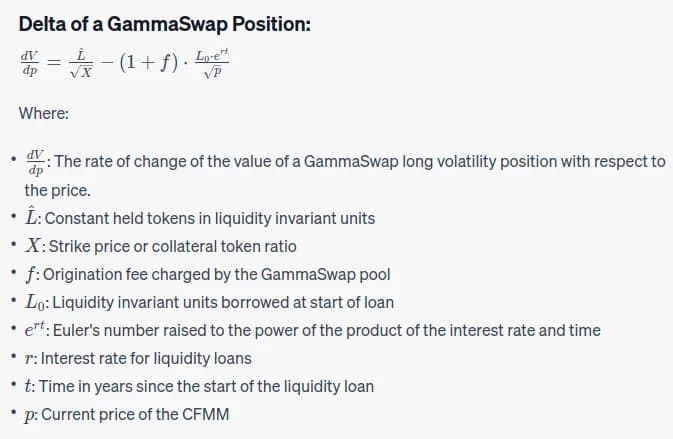Viewport: 673px width, 439px height.
Task: Click the 'rate of change of the value' description
Action: pyautogui.click(x=360, y=162)
